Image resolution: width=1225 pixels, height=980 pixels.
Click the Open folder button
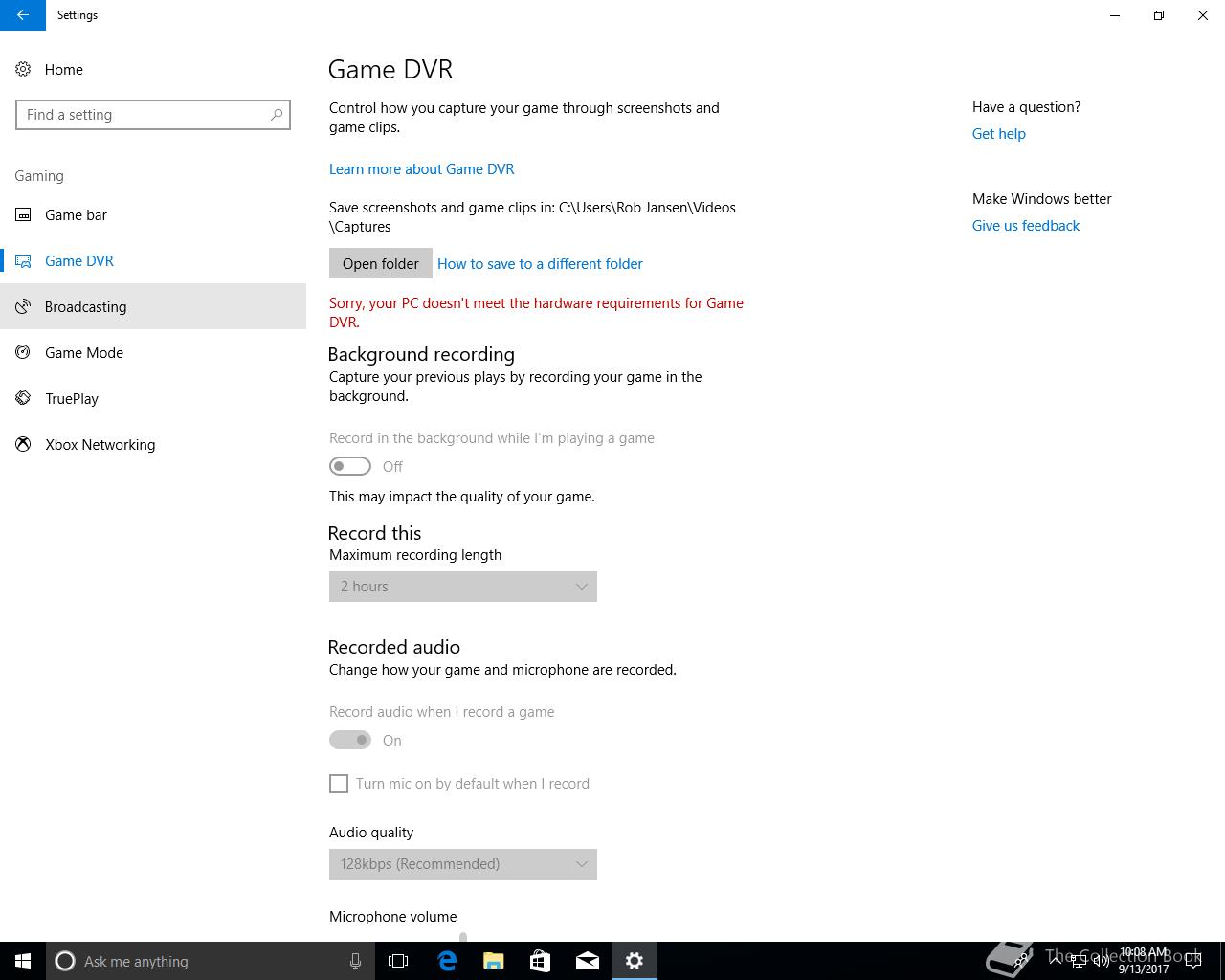pos(381,263)
